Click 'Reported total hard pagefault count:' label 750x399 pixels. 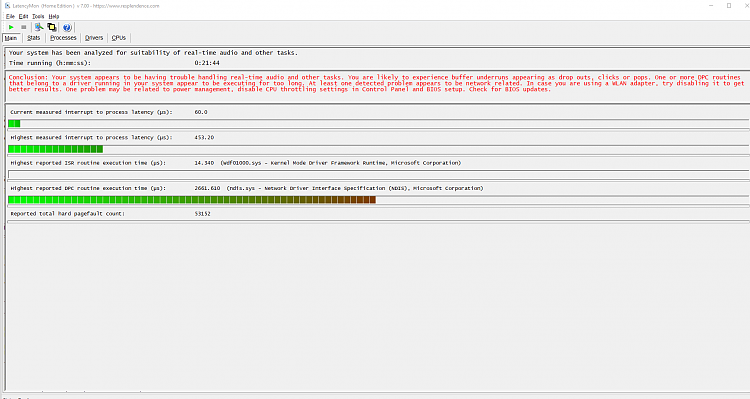[x=67, y=214]
